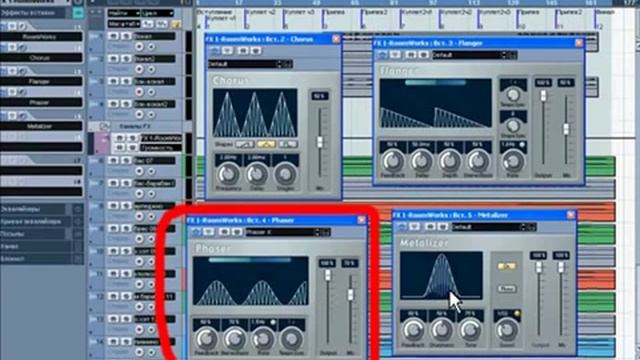640x360 pixels.
Task: Click the Phaser Mix slider handle
Action: tap(350, 295)
